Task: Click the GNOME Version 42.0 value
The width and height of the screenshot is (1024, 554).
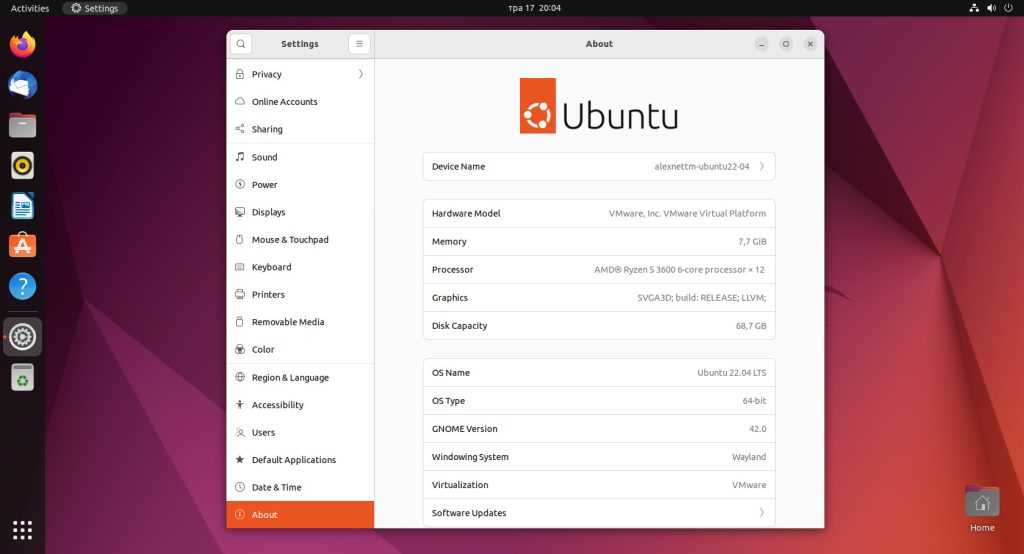Action: tap(758, 429)
